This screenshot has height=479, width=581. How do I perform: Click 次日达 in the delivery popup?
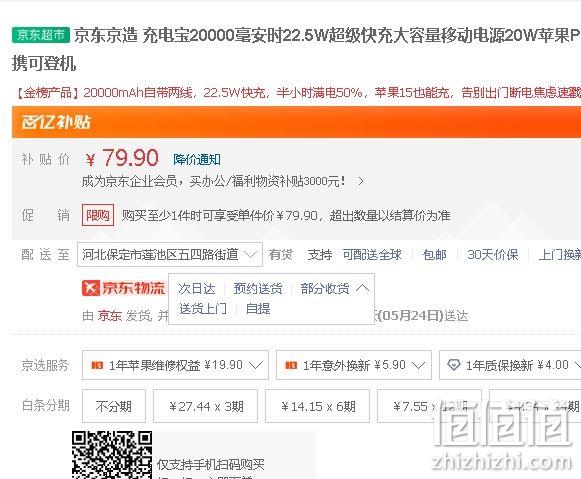pos(196,289)
